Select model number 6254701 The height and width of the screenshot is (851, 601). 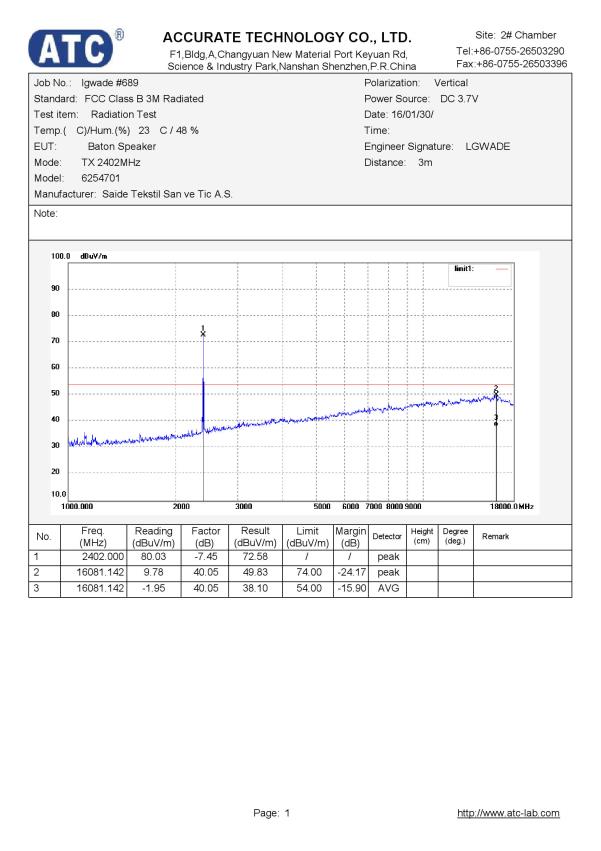[100, 178]
